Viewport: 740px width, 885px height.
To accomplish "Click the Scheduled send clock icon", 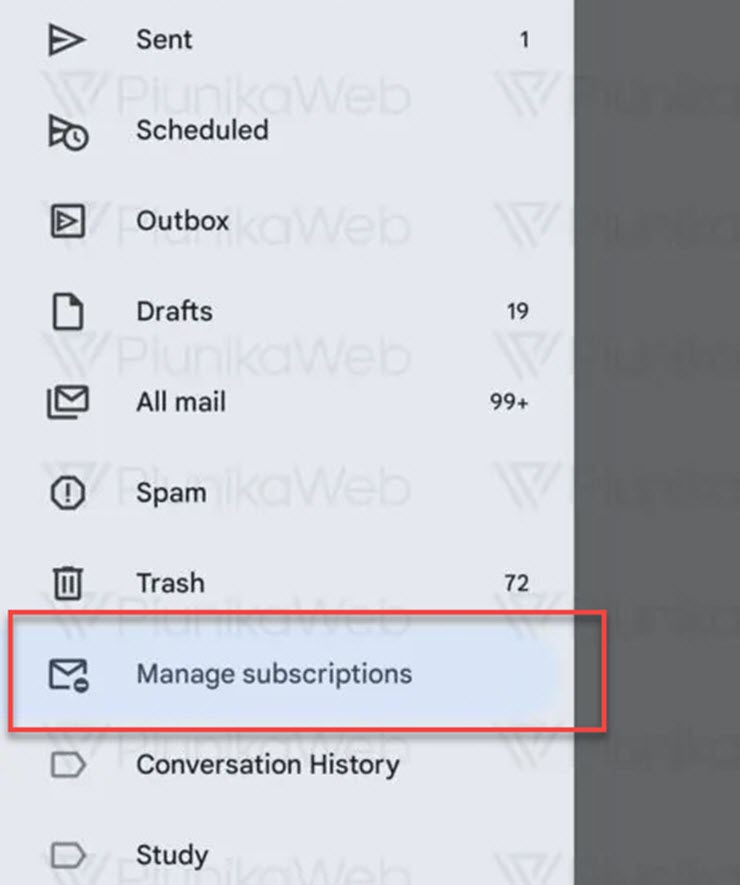I will click(x=68, y=132).
